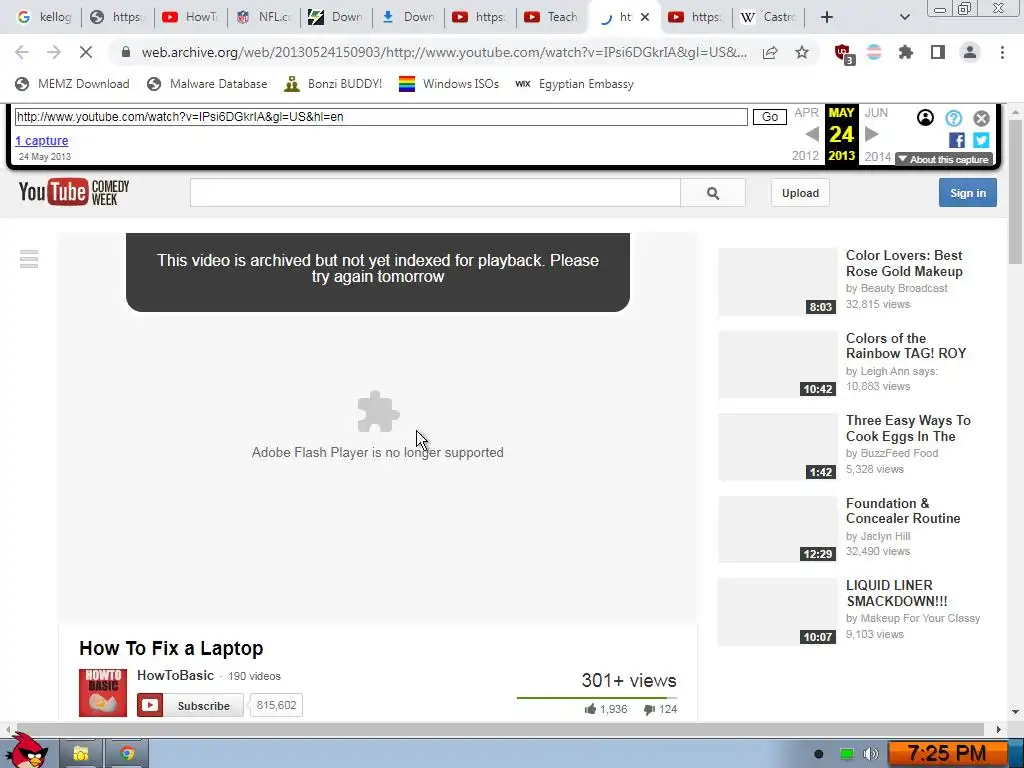Expand tab search dropdown arrow
The width and height of the screenshot is (1024, 768).
pyautogui.click(x=904, y=17)
